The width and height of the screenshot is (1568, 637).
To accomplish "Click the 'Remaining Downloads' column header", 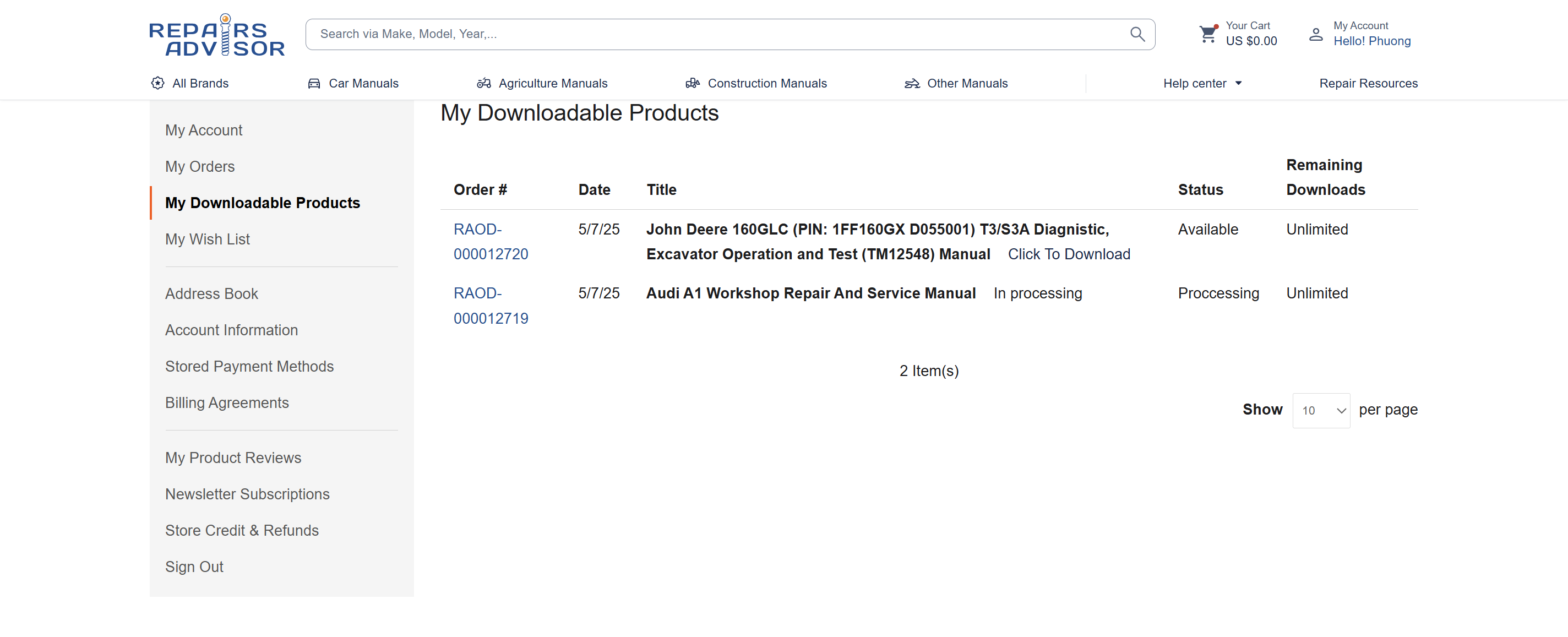I will [1326, 177].
